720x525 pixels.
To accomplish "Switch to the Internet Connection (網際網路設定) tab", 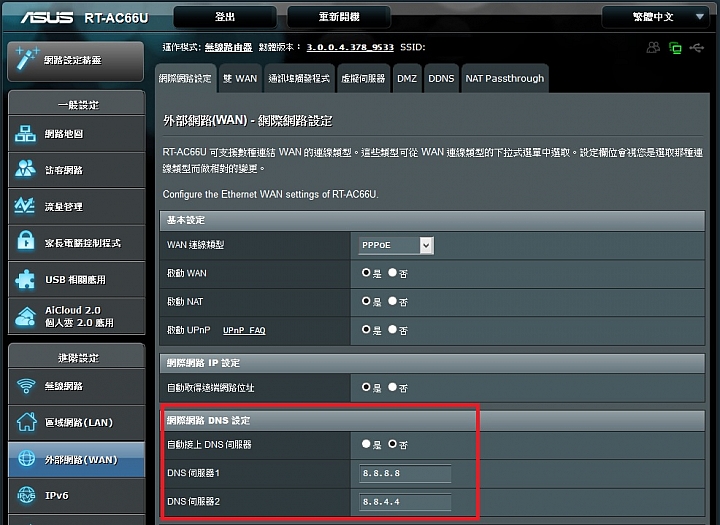I will click(185, 79).
